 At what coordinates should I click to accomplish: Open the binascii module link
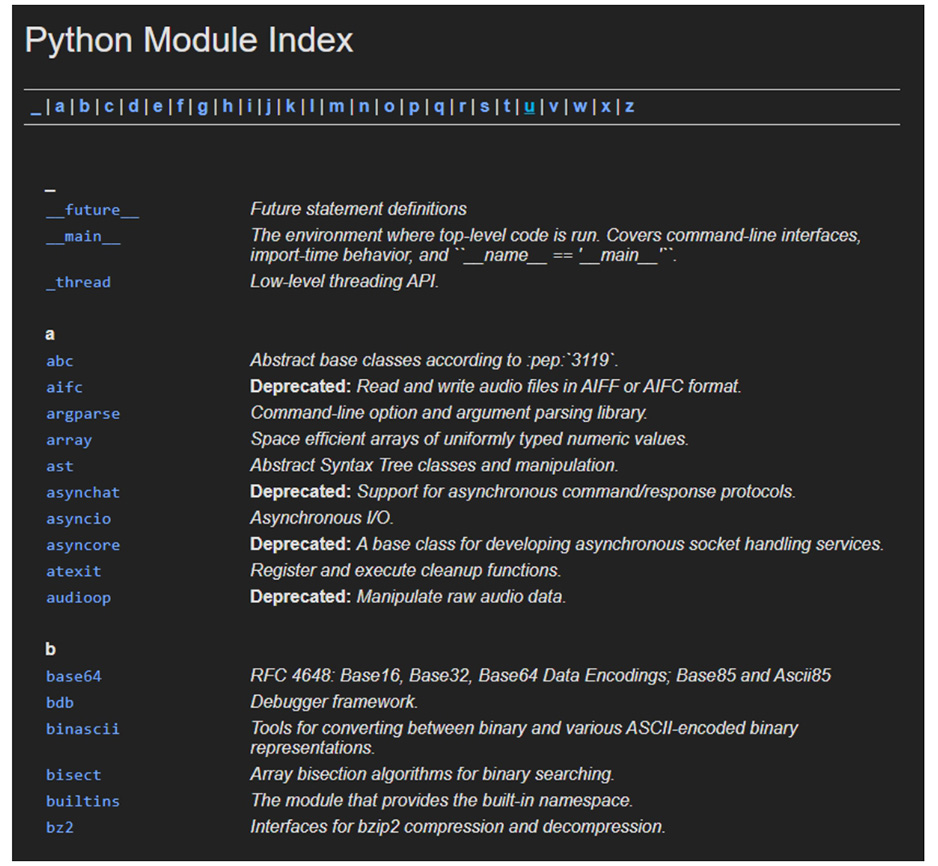83,729
